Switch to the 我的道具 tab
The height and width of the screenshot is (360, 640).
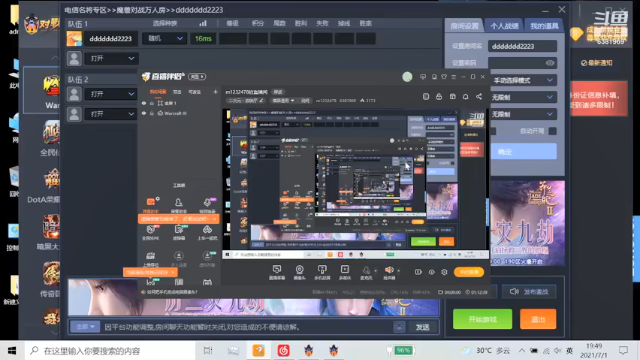(x=544, y=26)
